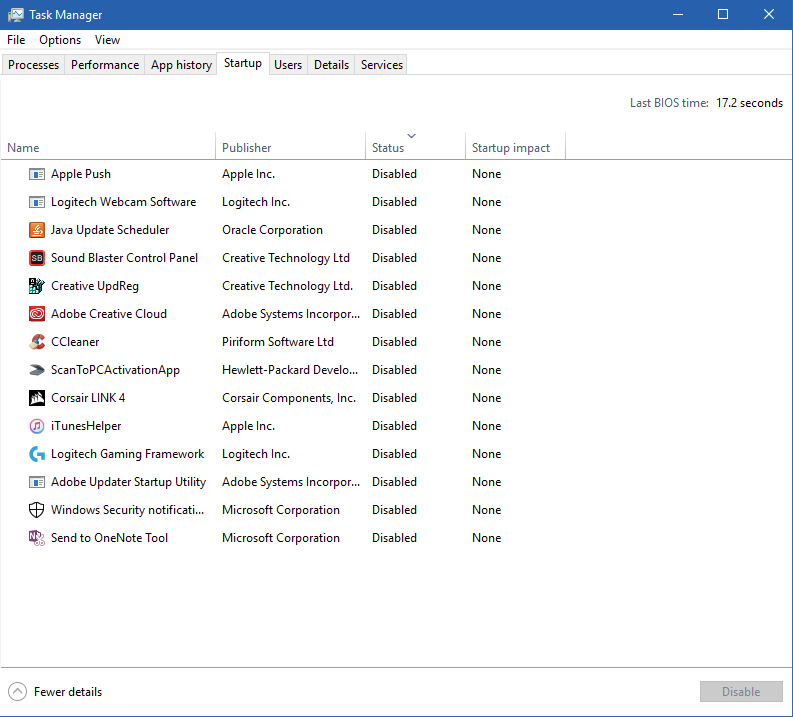Screen dimensions: 793x717
Task: Open the View menu
Action: point(107,40)
